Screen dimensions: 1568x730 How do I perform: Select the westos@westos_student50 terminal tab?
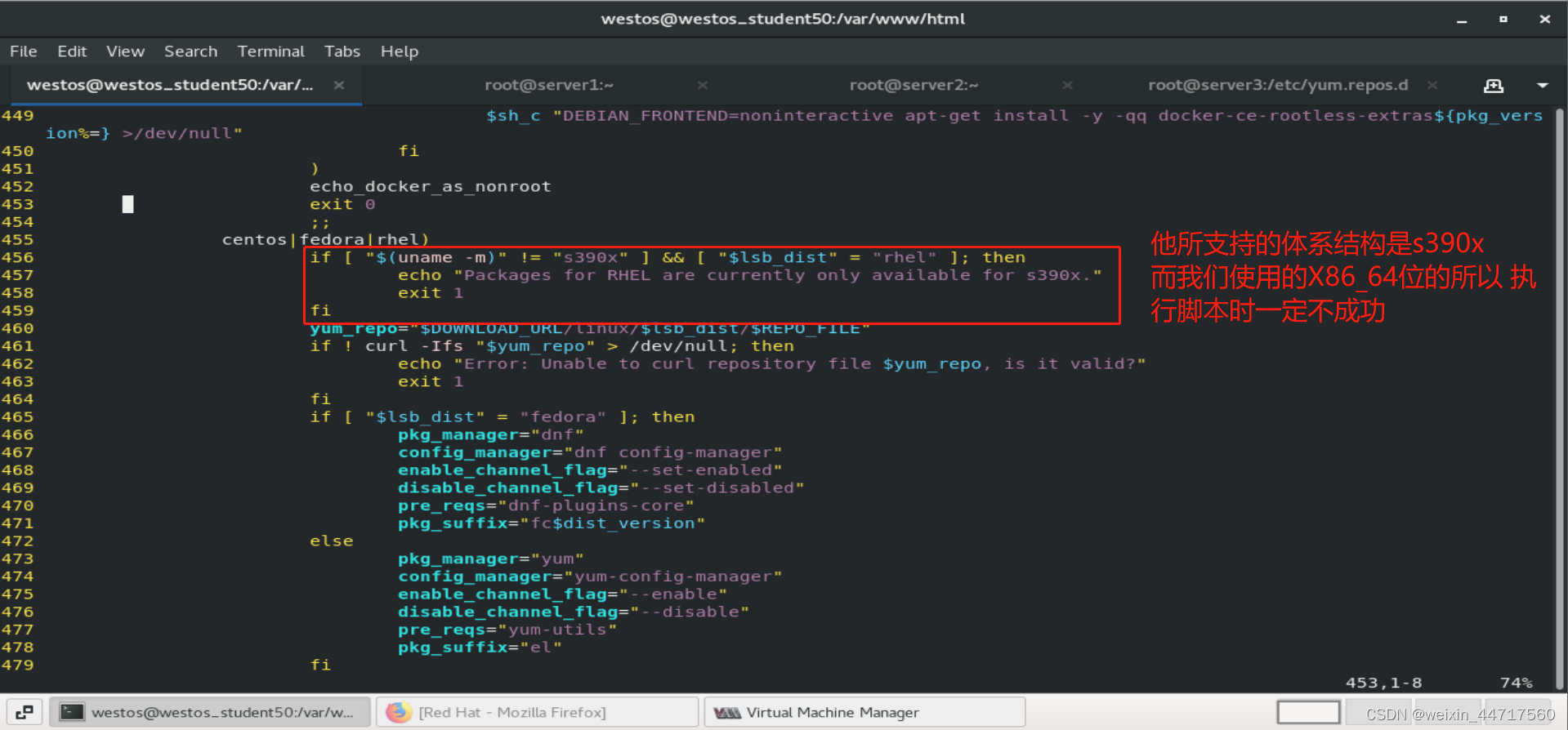click(x=170, y=85)
